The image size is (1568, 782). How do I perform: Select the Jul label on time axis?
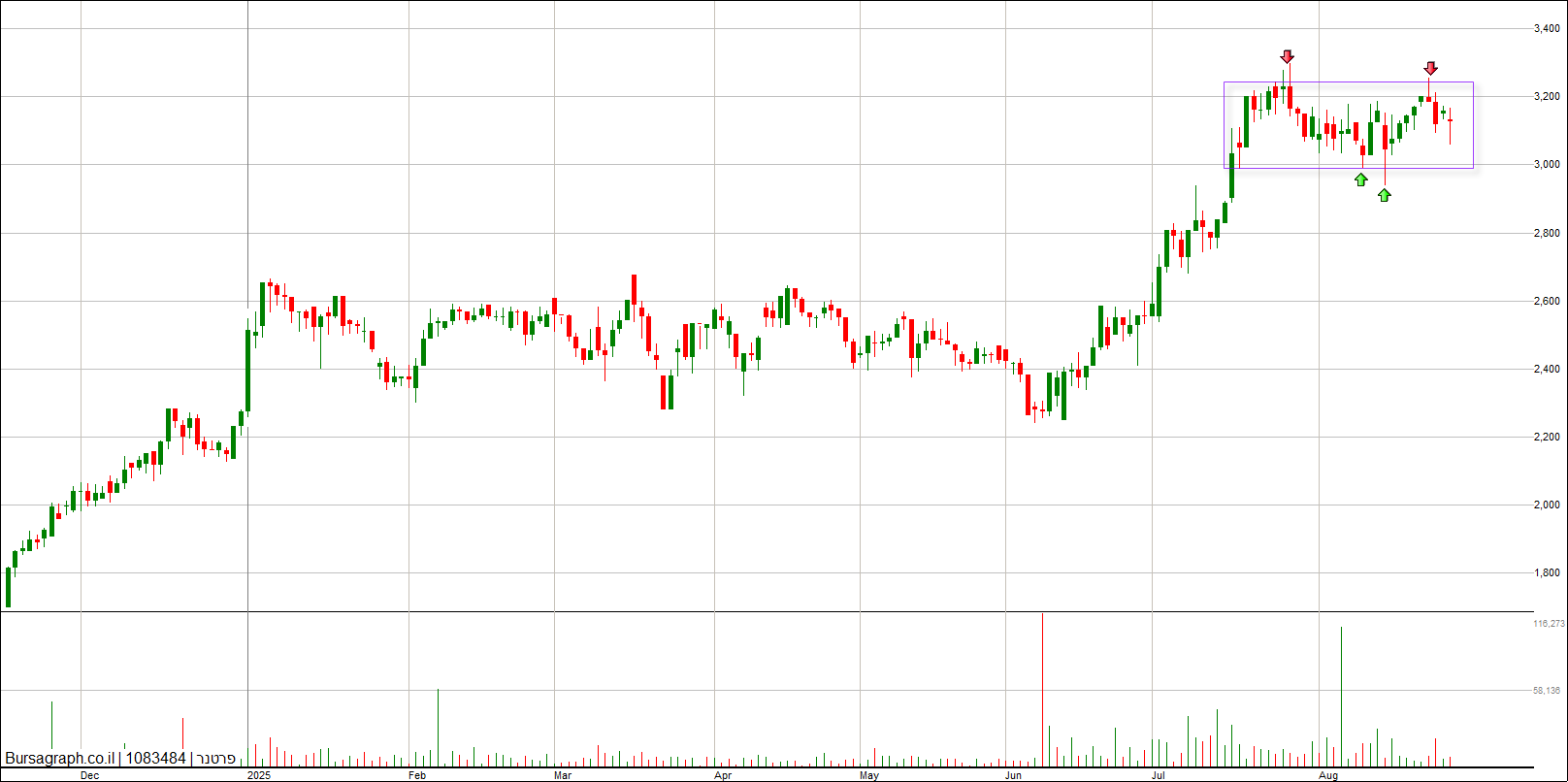point(1159,775)
